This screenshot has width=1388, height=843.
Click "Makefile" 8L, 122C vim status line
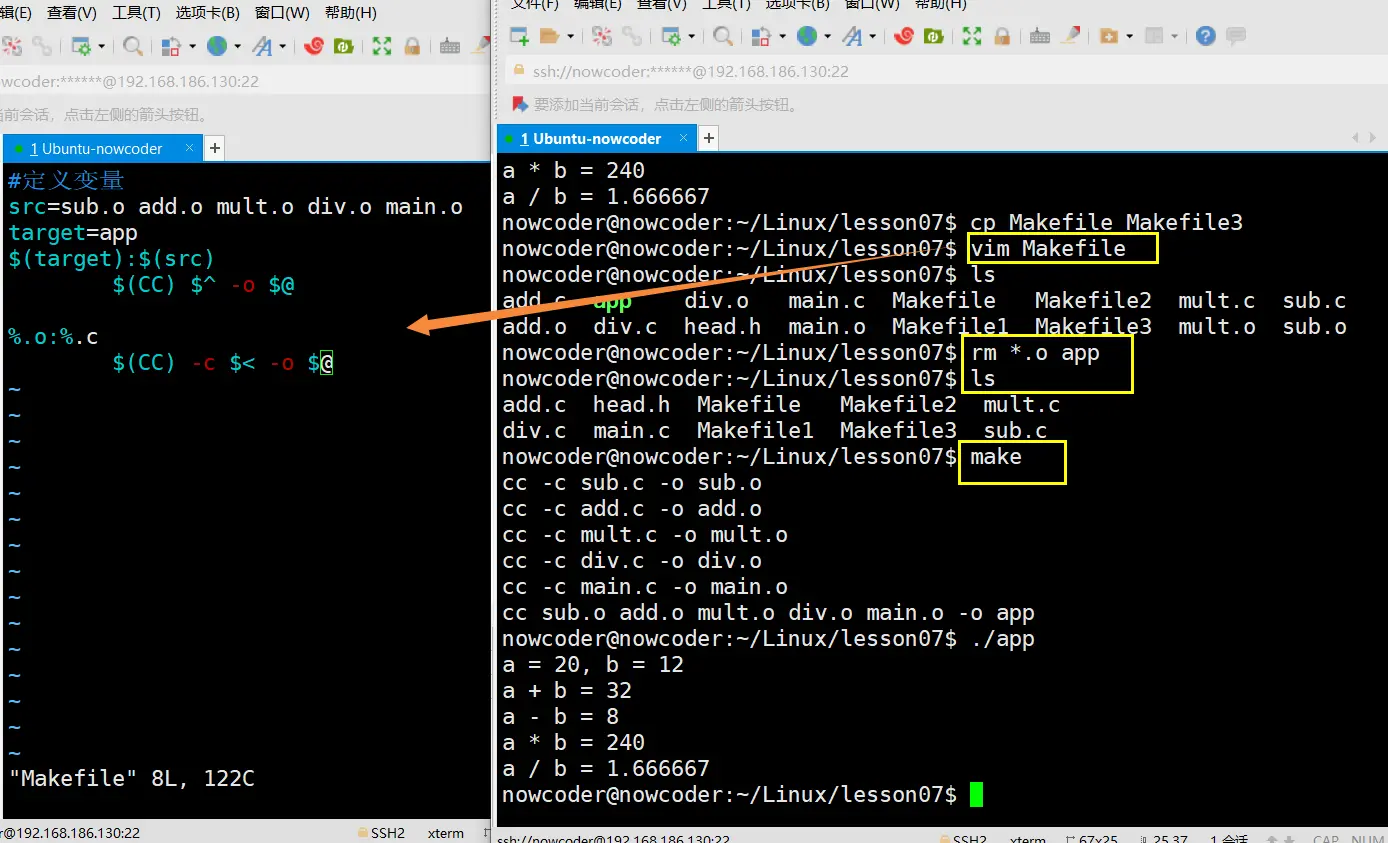point(132,778)
